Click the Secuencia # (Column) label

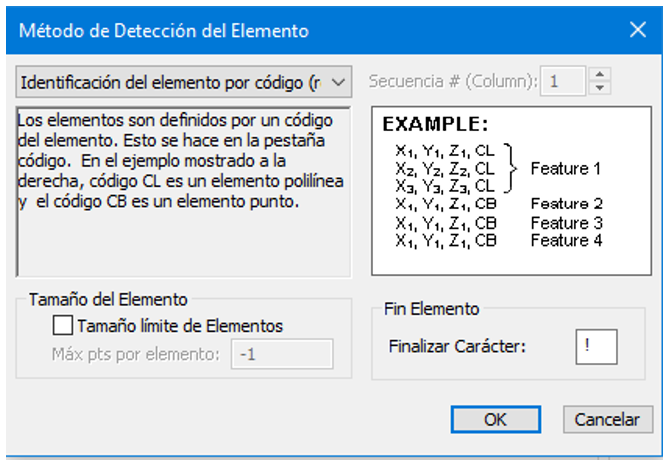click(453, 81)
